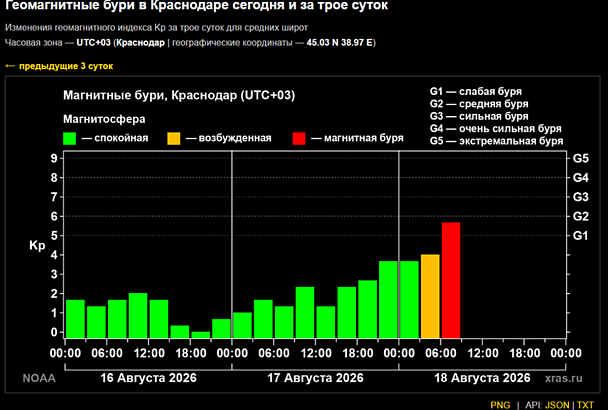Click the red 'магнитная буря' legend swatch
608x410 pixels.
pos(299,138)
